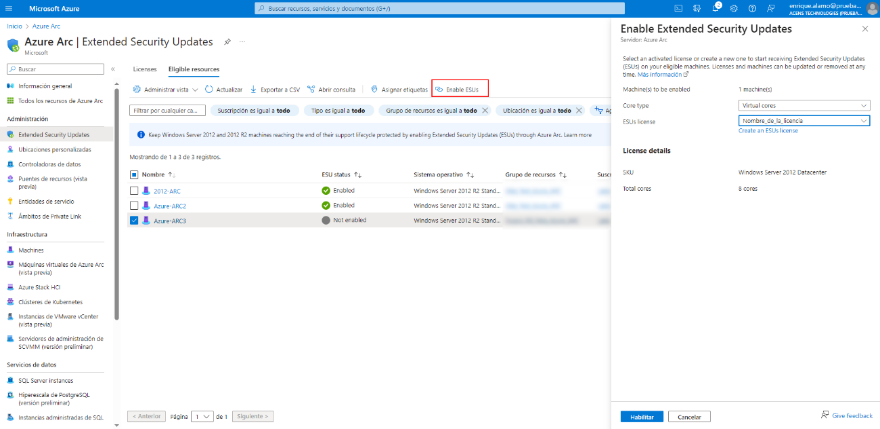This screenshot has width=880, height=429.
Task: Open the Core type dropdown
Action: click(804, 105)
